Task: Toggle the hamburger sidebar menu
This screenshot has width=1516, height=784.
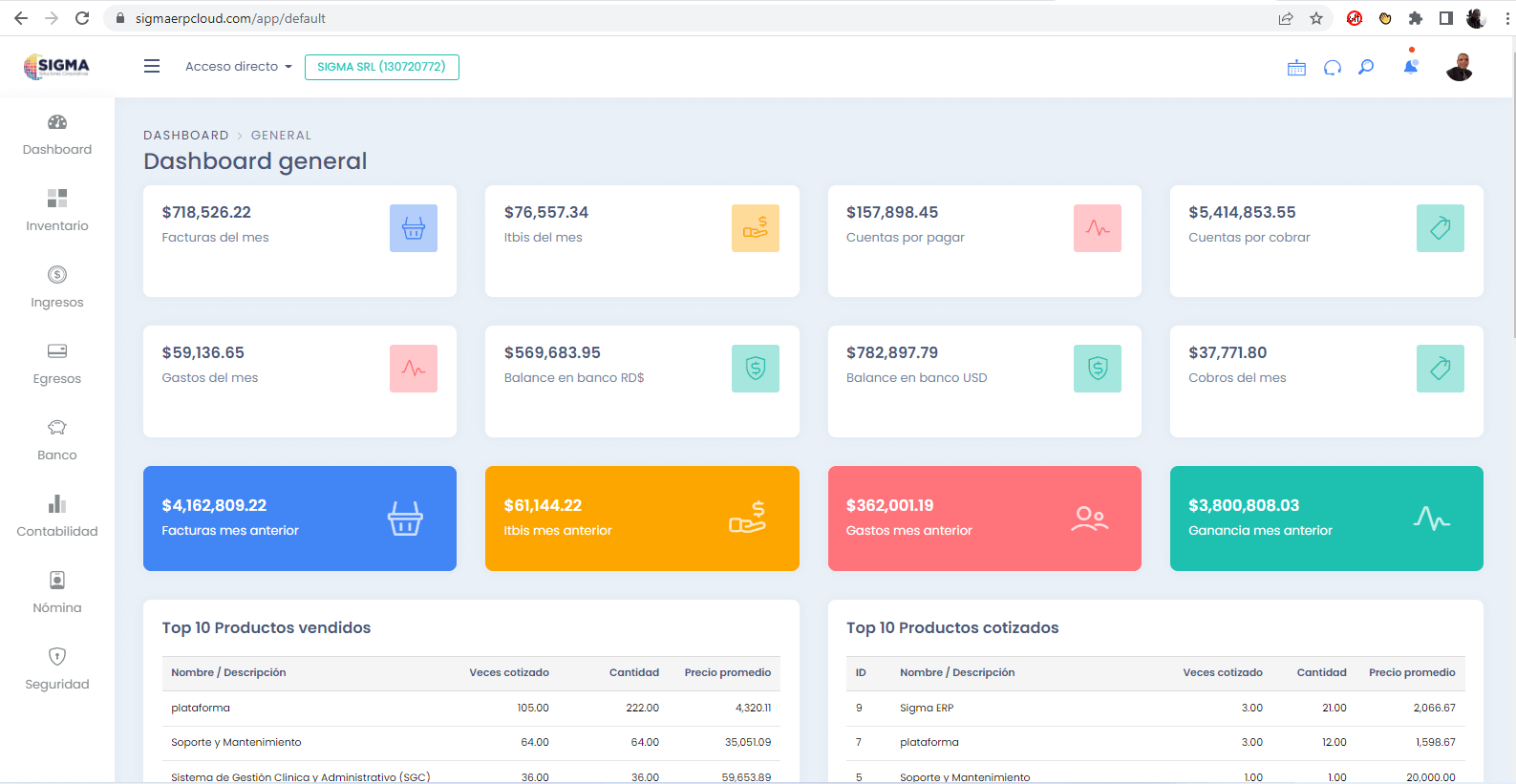Action: coord(152,66)
